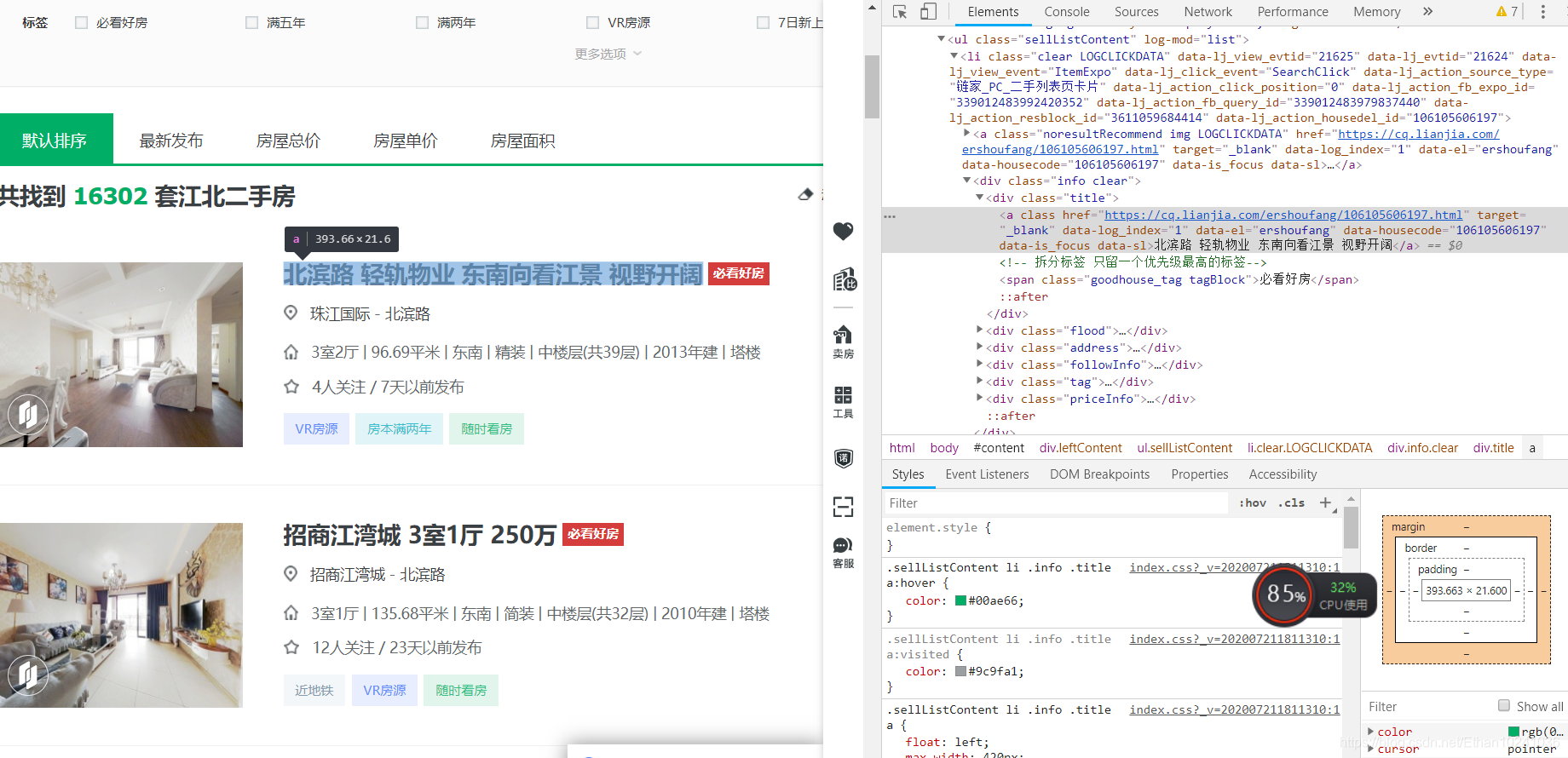Open listing 招商江湾城 3室1厅 250万

click(419, 535)
